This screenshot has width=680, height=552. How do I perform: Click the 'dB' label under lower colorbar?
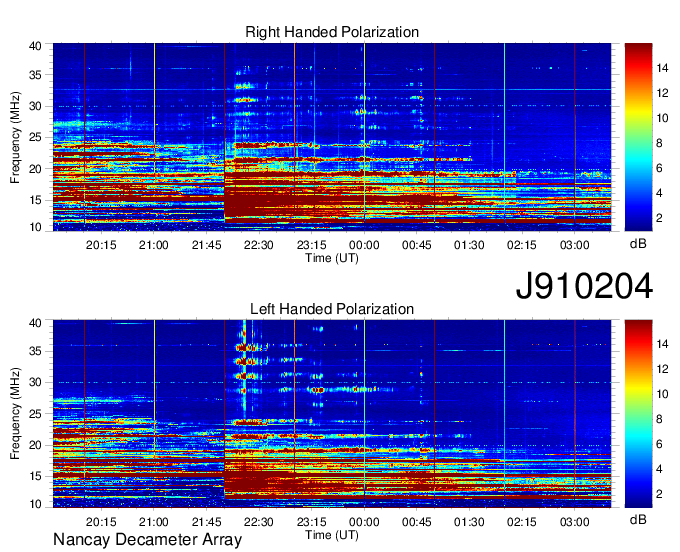(638, 519)
